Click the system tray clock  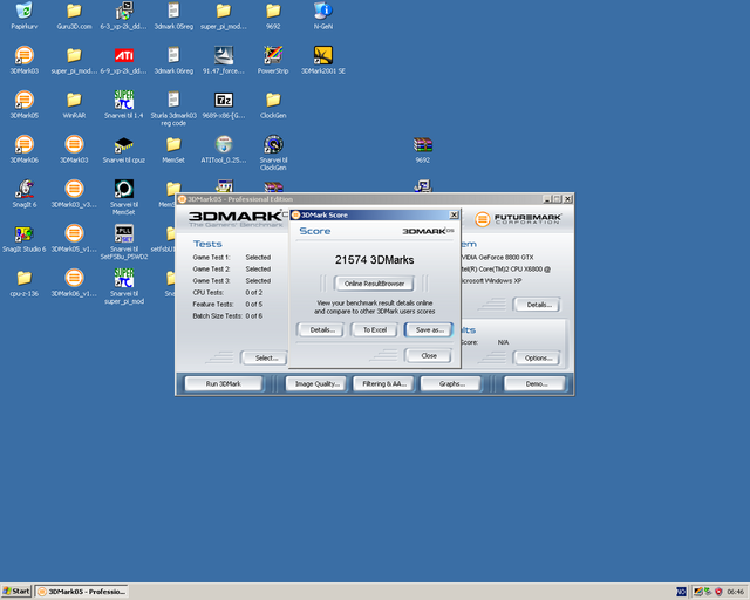pos(735,592)
